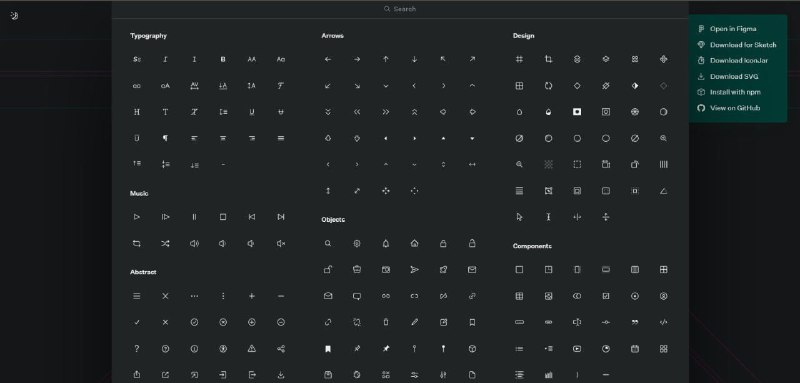Select the bell icon under Objects
The width and height of the screenshot is (800, 383).
pos(386,244)
